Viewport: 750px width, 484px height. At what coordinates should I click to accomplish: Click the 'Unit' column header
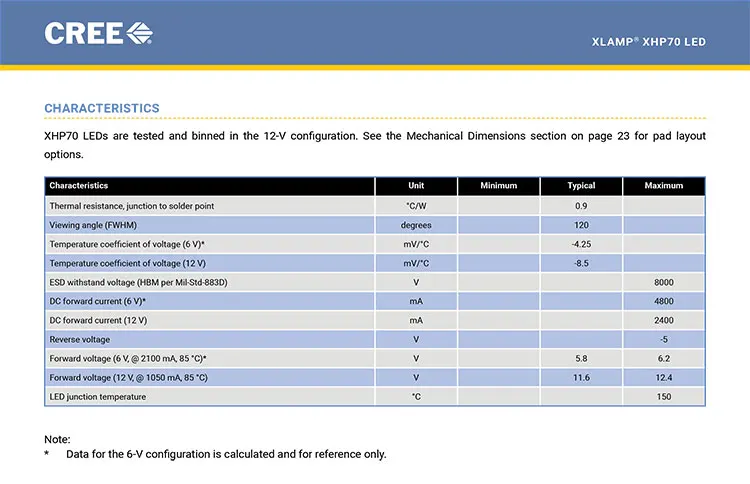click(x=416, y=186)
